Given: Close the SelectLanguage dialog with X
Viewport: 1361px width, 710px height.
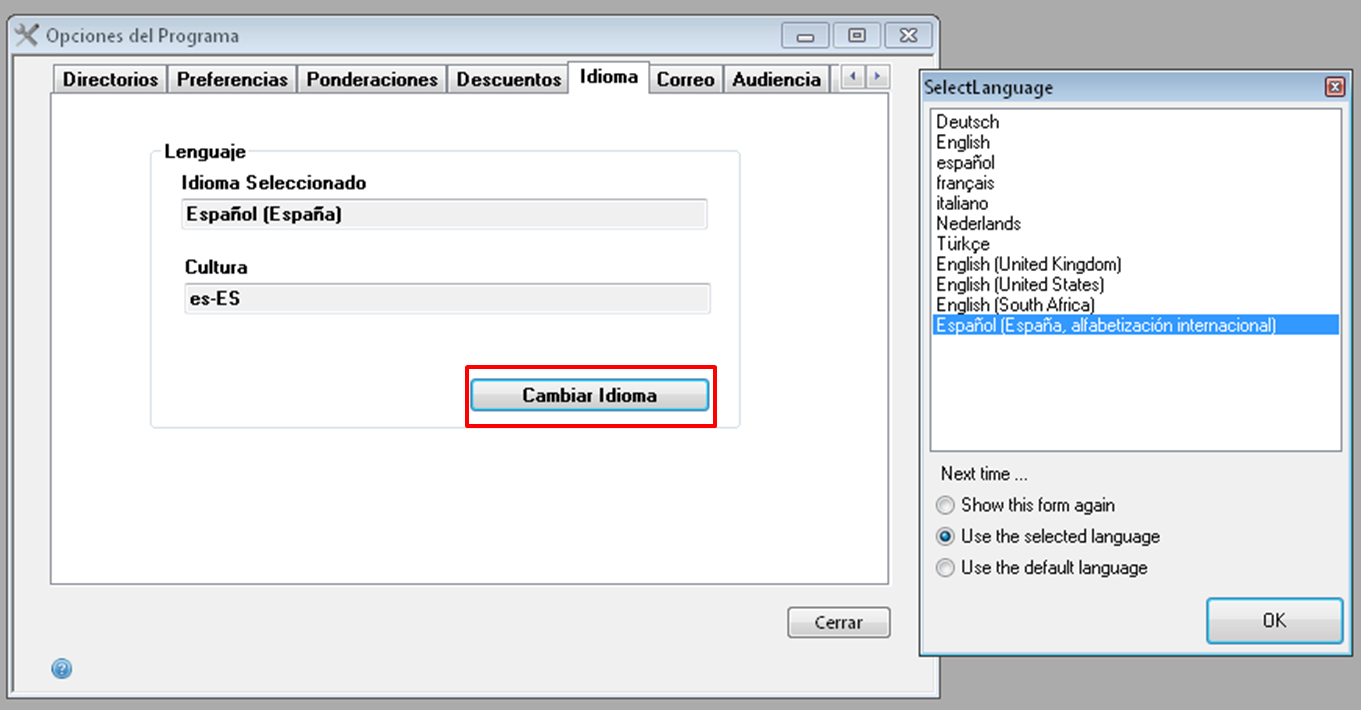Looking at the screenshot, I should tap(1334, 87).
